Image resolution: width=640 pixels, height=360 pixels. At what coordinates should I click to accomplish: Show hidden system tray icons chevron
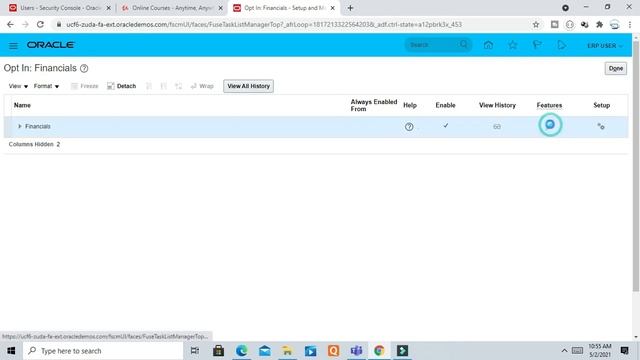tap(564, 351)
